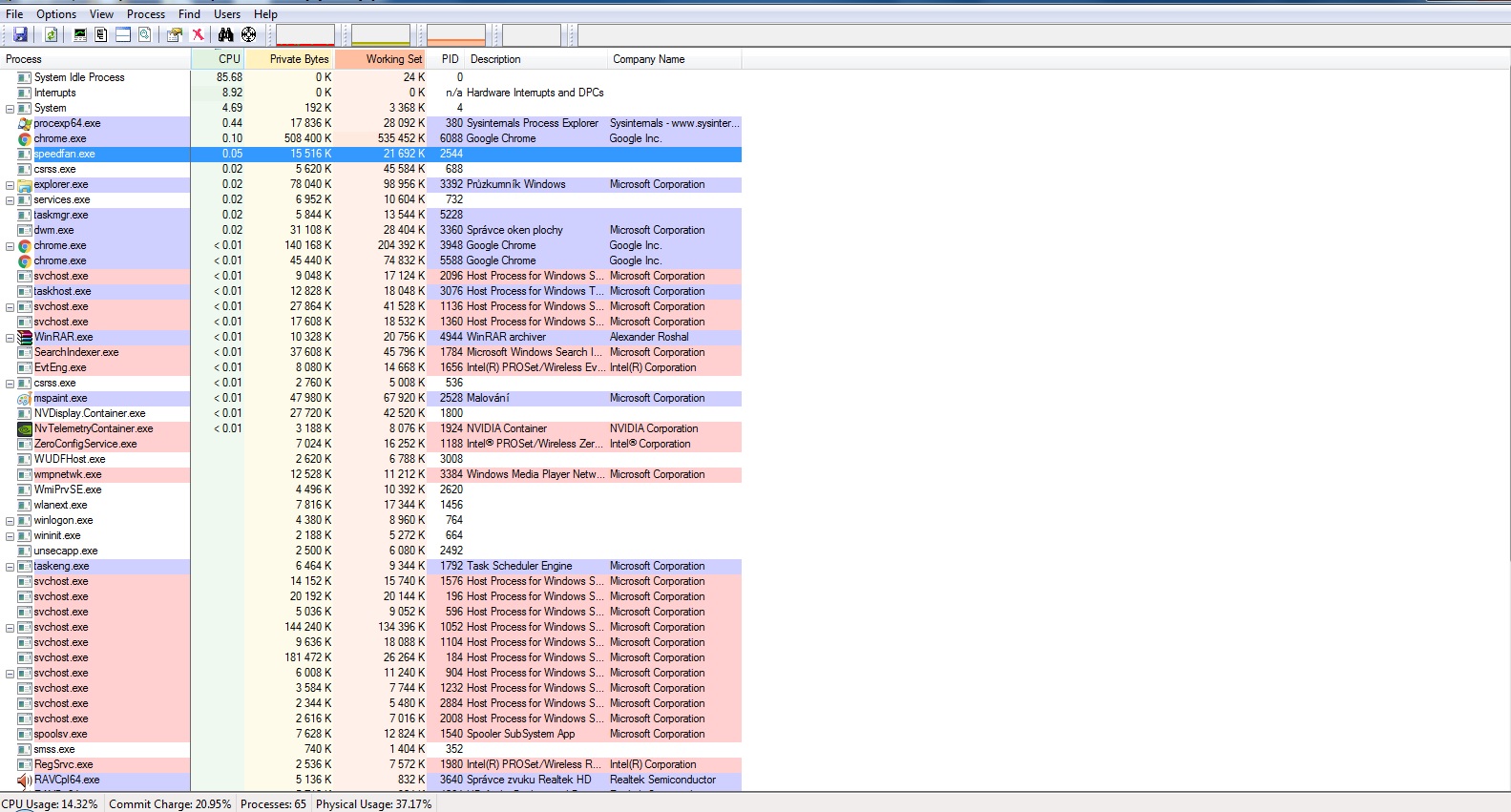Viewport: 1511px width, 812px height.
Task: Click the System Idle Process icon
Action: coord(25,77)
